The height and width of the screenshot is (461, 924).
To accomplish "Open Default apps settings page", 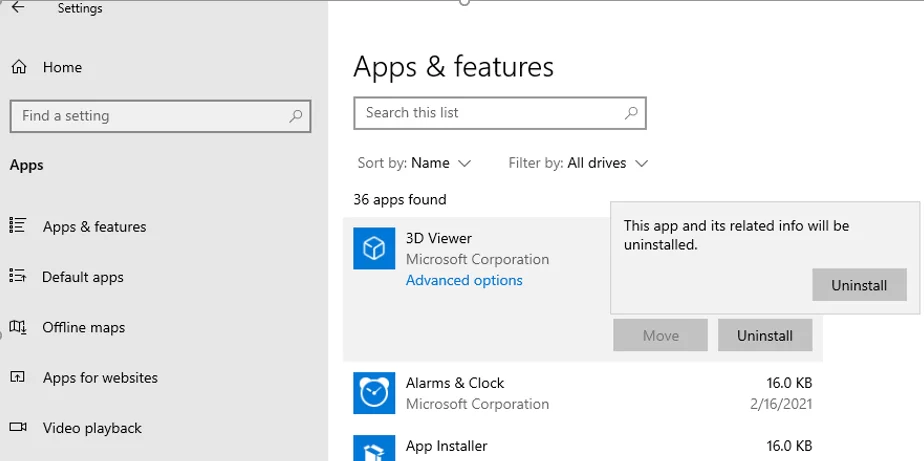I will (82, 277).
